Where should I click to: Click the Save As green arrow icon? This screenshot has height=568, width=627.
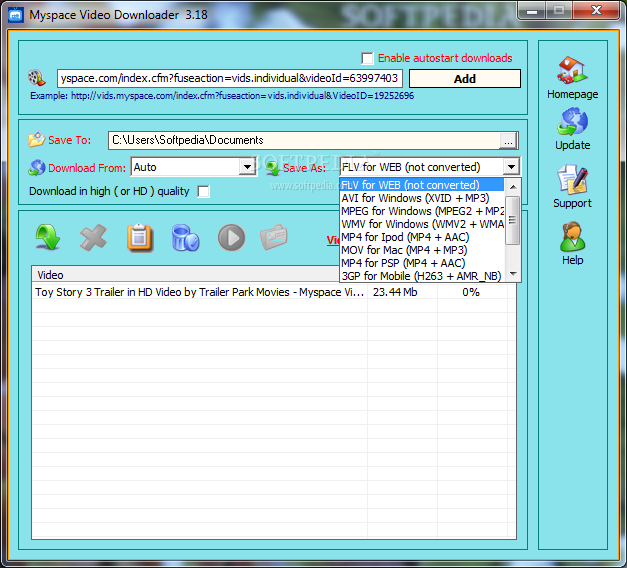[273, 168]
